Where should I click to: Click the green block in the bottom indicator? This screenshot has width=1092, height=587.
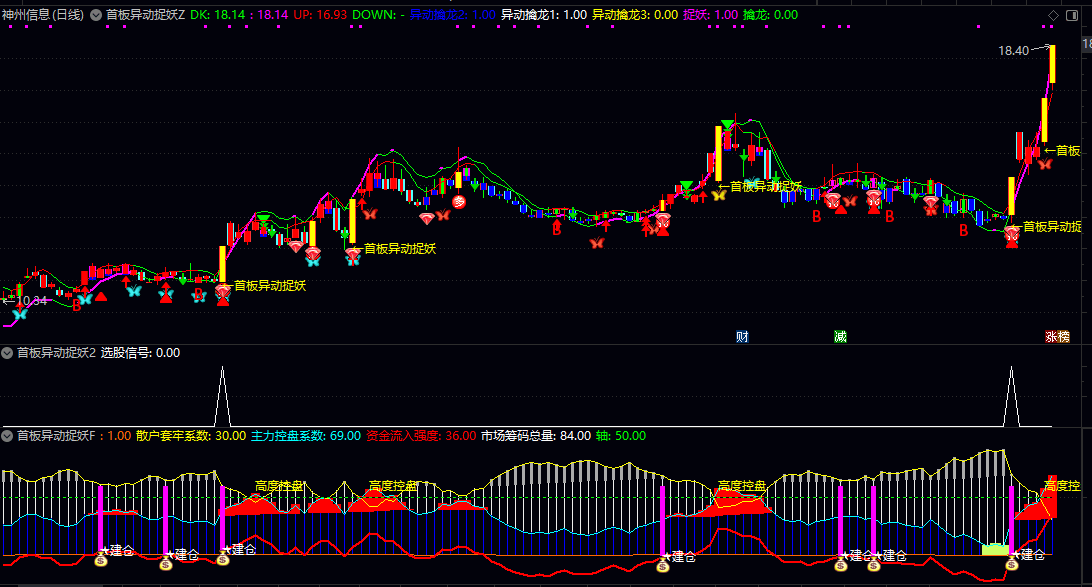(x=995, y=548)
